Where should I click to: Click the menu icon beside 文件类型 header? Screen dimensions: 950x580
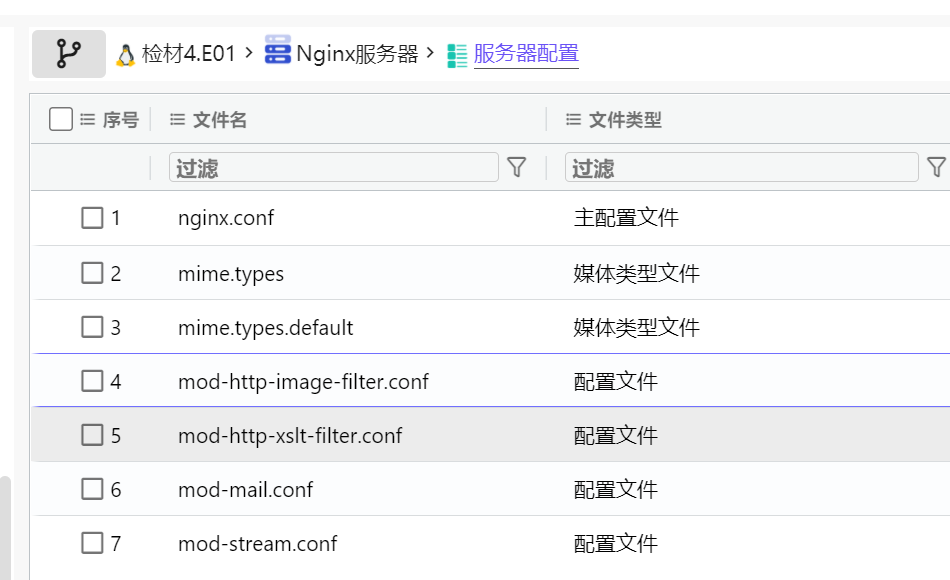point(573,120)
